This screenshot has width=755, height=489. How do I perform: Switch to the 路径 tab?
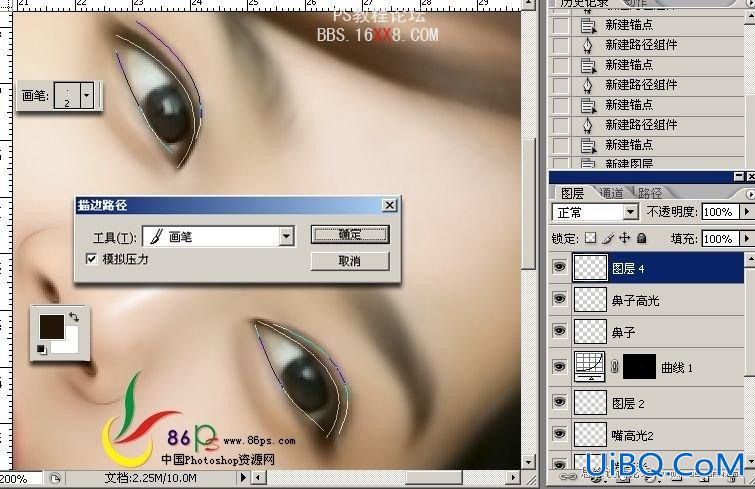tap(650, 193)
